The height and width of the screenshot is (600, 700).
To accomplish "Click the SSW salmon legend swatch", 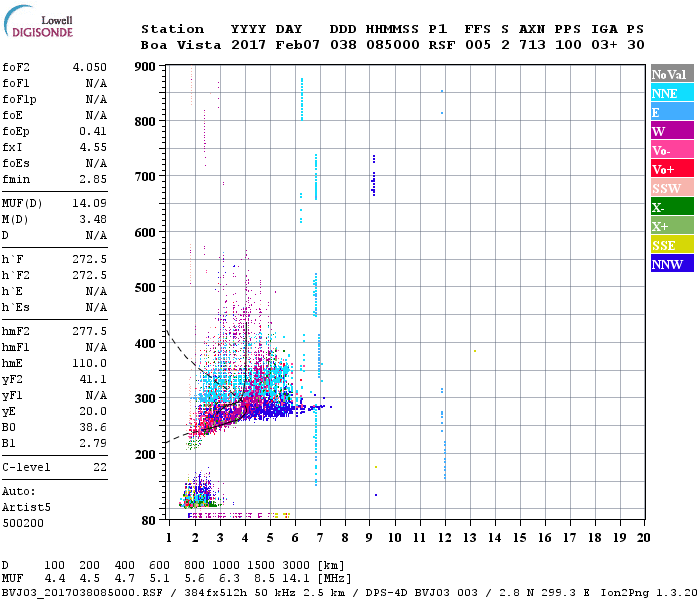I will [672, 188].
